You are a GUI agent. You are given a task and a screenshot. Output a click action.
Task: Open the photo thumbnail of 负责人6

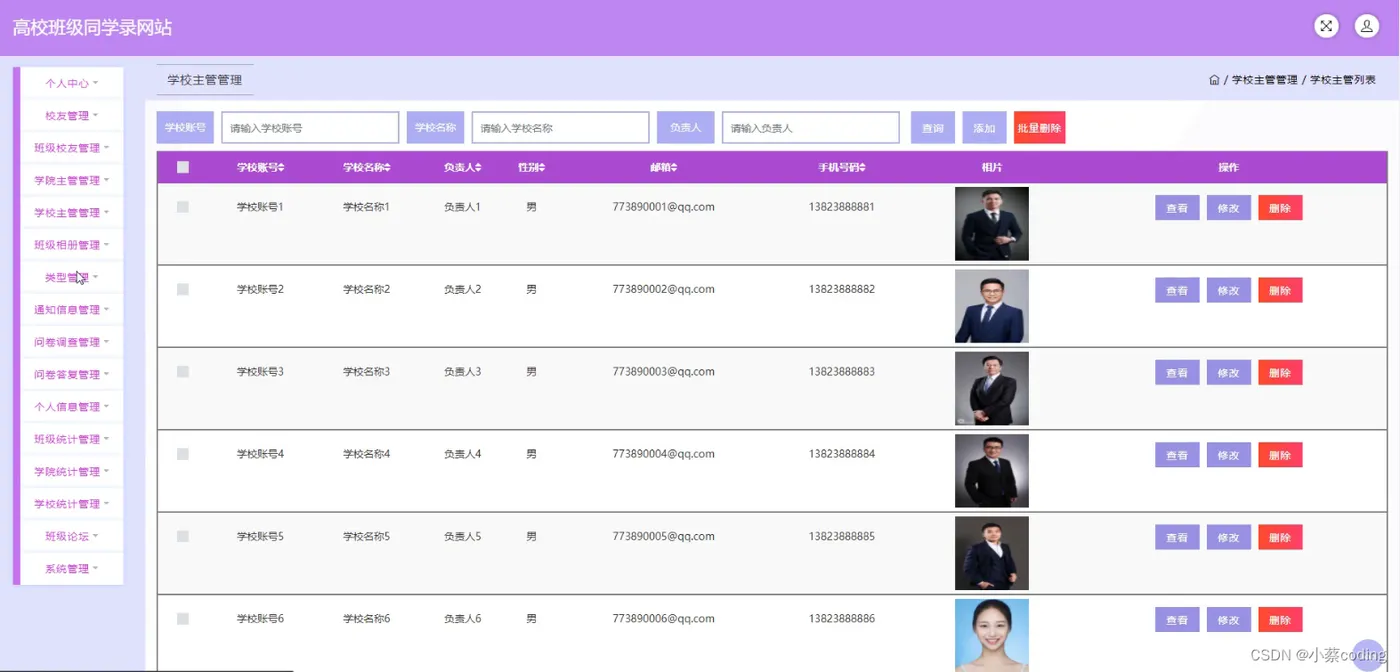(992, 635)
